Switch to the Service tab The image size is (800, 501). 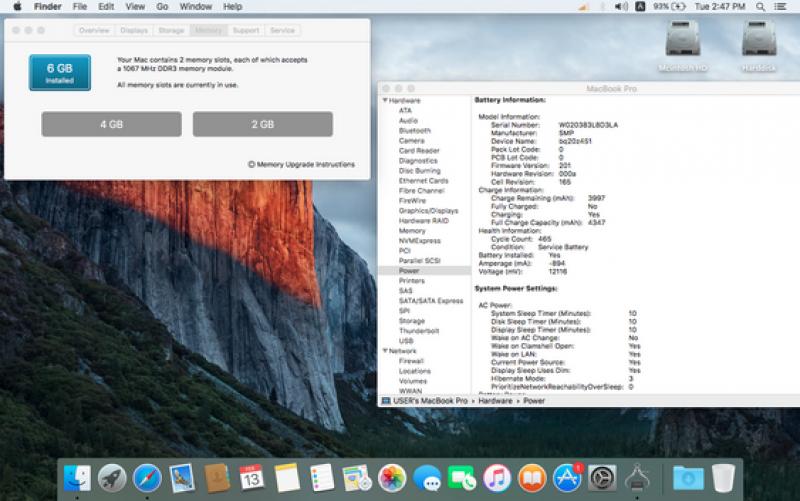click(282, 31)
